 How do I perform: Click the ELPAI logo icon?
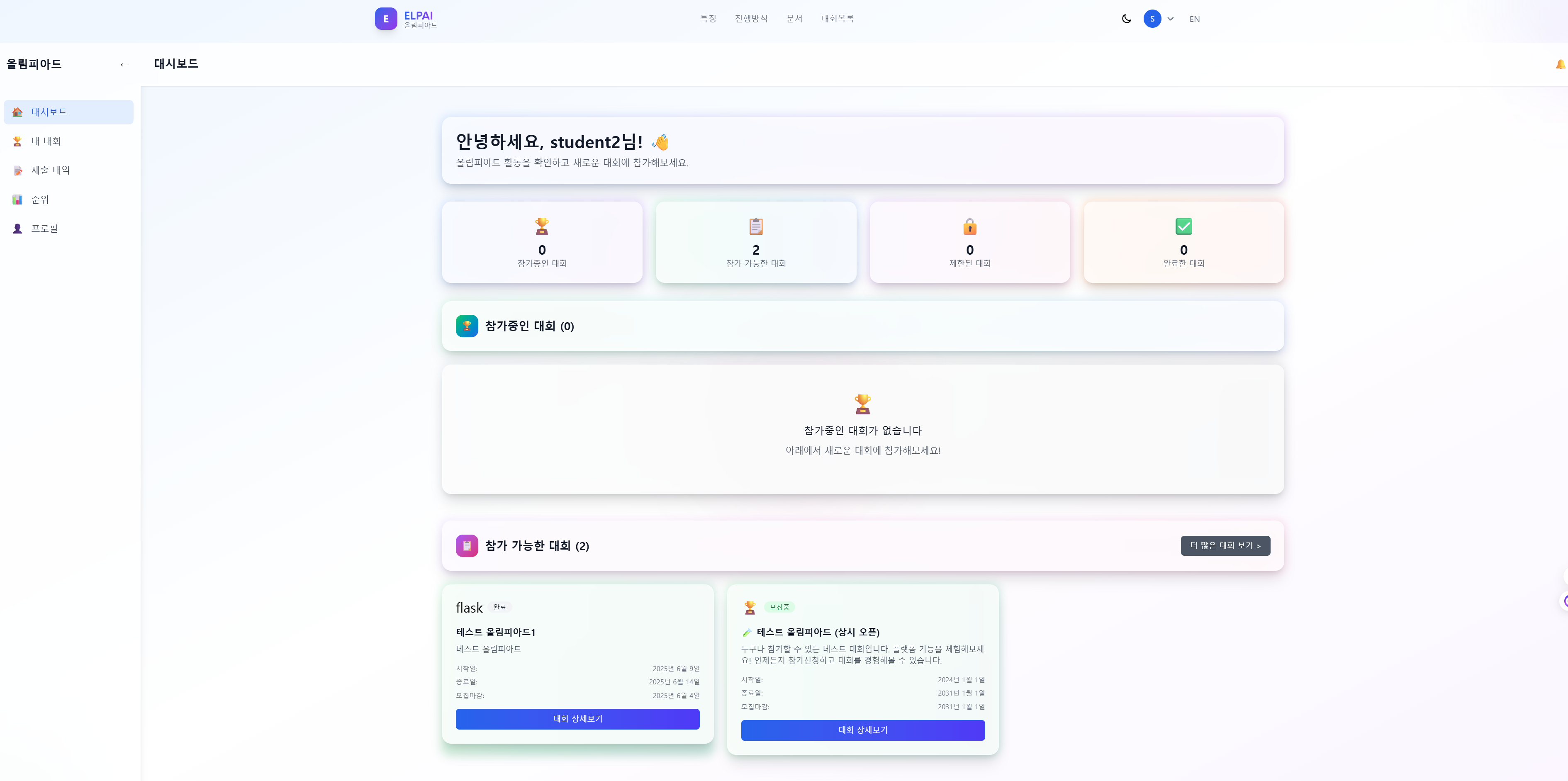386,19
